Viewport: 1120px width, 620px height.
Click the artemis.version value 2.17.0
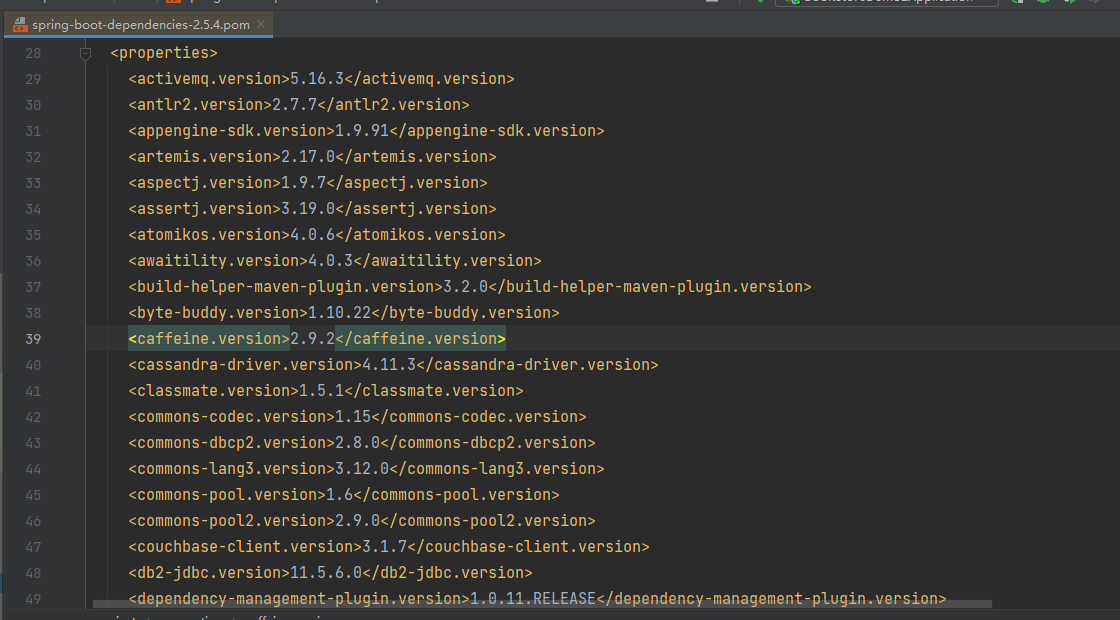click(308, 156)
